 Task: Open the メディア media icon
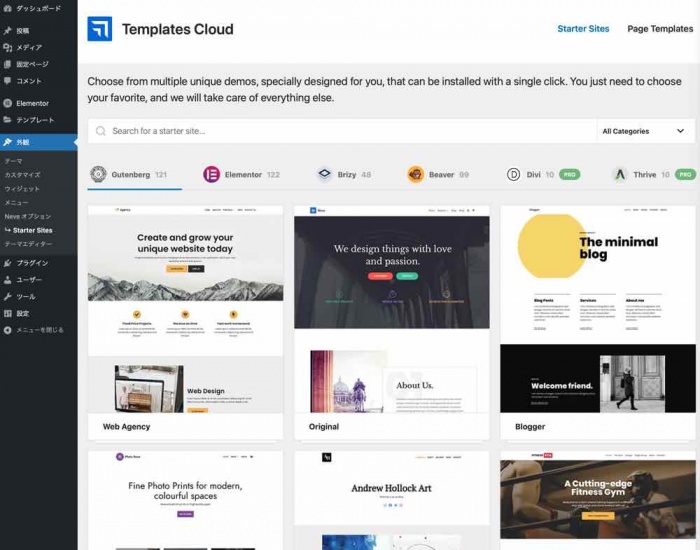point(7,47)
